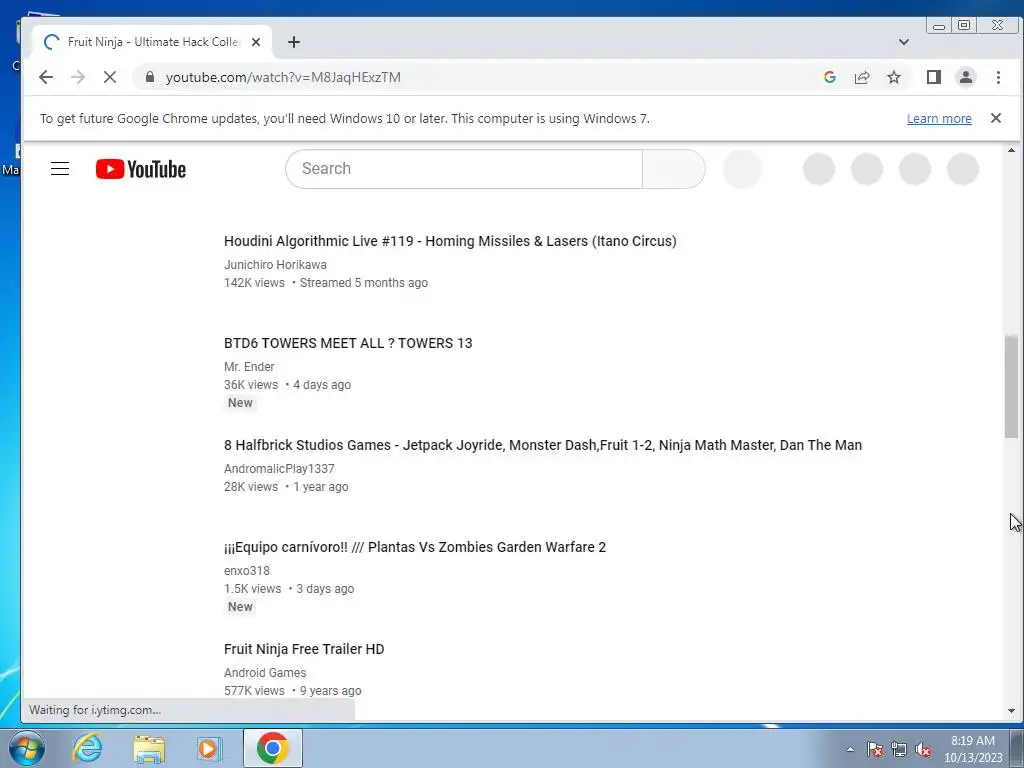Screen dimensions: 1024x768
Task: Launch Internet Explorer from taskbar
Action: [88, 748]
